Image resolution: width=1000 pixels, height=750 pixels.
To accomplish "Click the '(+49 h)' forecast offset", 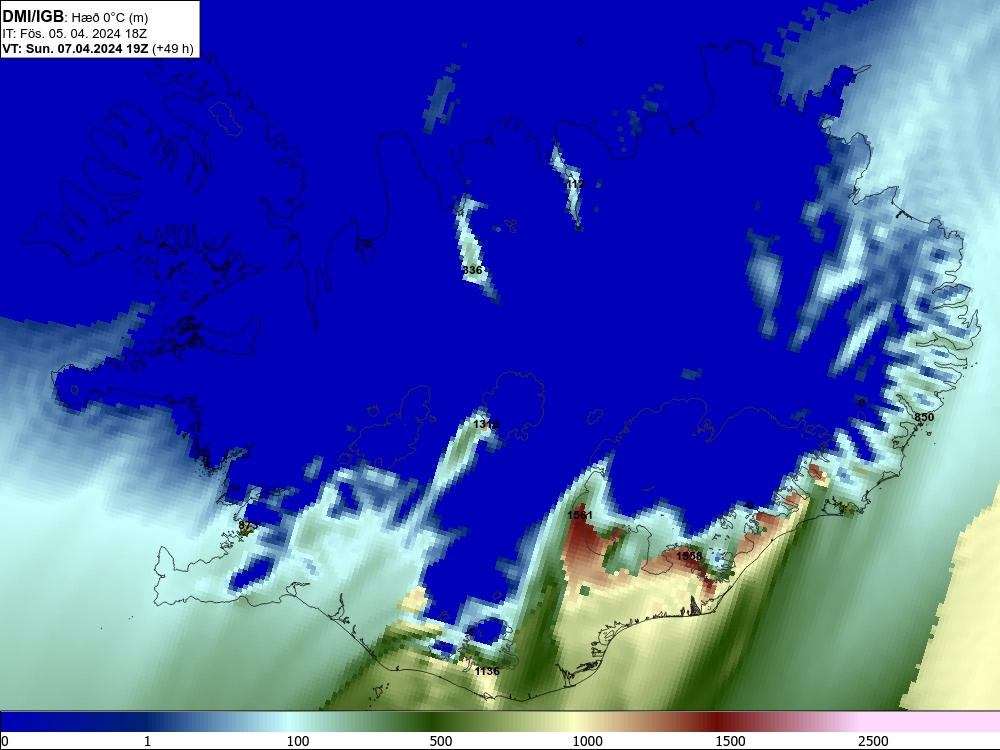I will tap(173, 48).
